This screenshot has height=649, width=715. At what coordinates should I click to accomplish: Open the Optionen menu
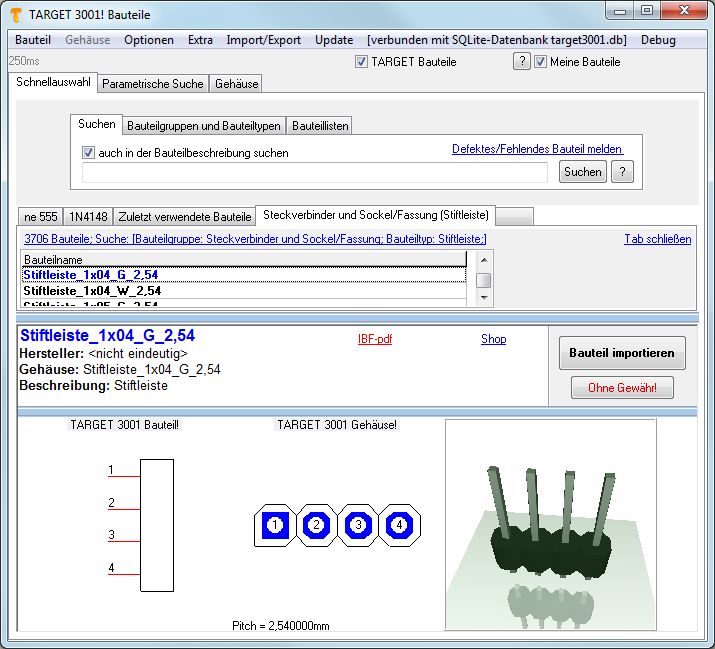pos(149,40)
